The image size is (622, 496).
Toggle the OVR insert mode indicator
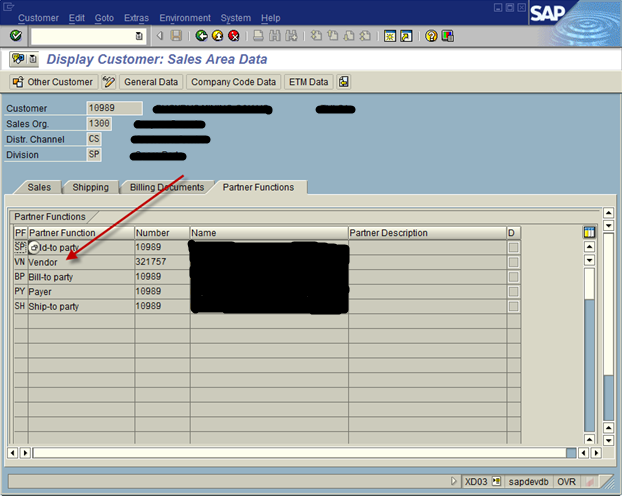(x=566, y=482)
